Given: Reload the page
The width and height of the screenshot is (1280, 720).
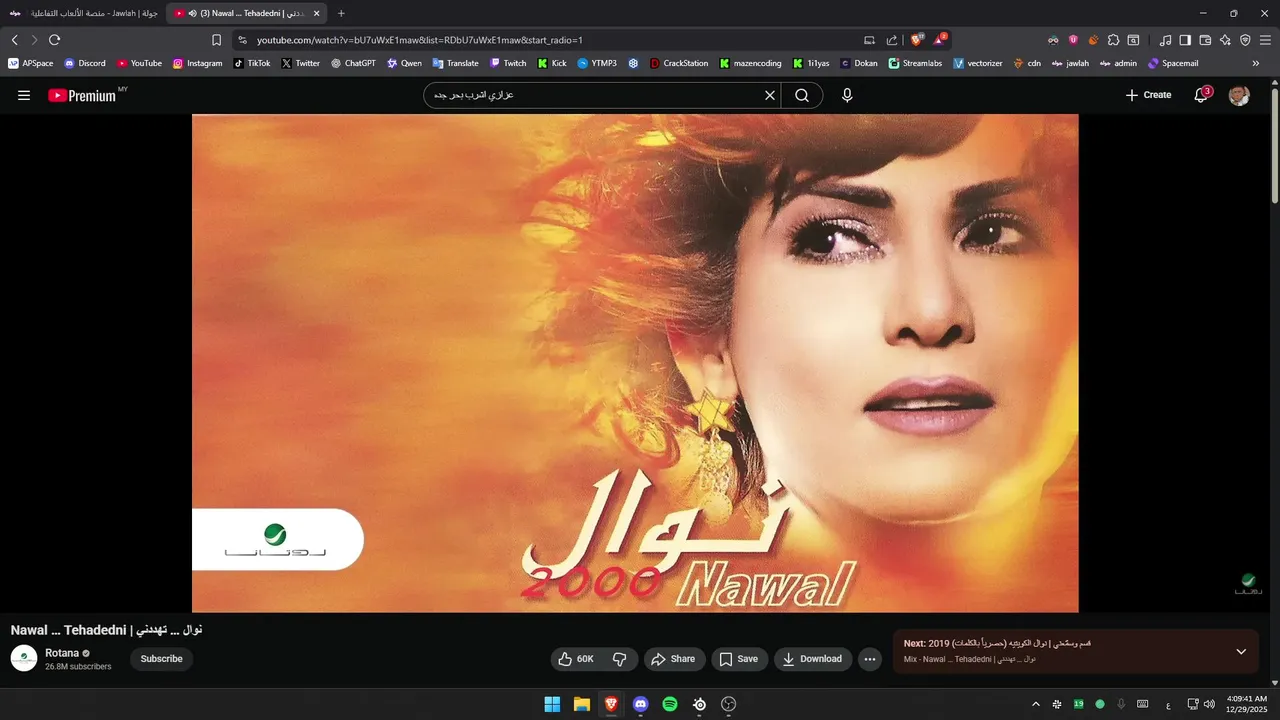Looking at the screenshot, I should point(54,40).
